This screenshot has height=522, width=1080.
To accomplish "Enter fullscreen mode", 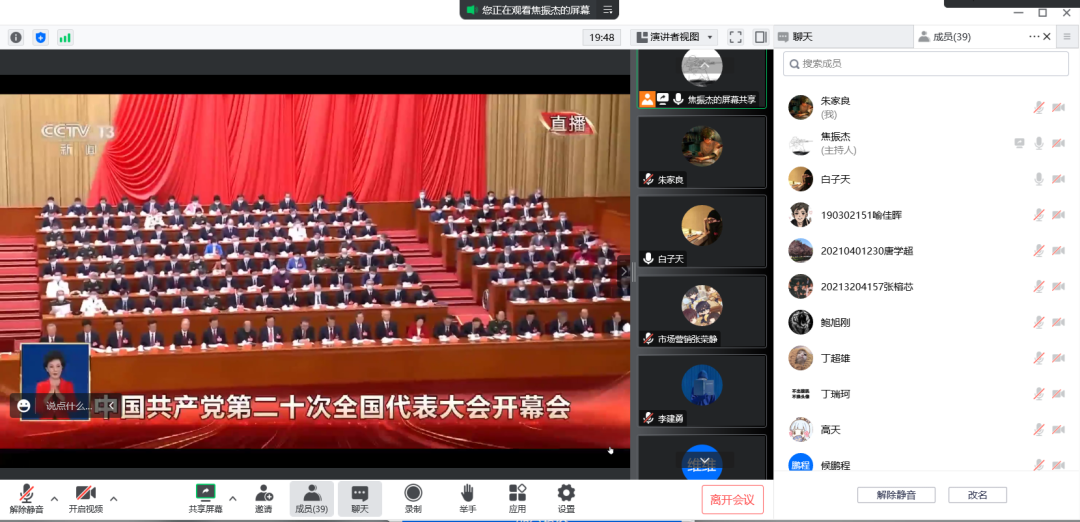I will [x=735, y=37].
